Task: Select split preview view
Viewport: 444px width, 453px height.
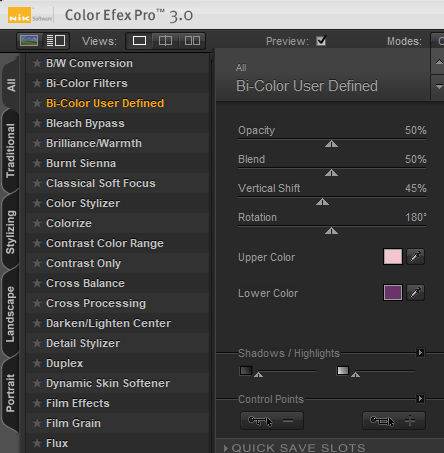Action: tap(165, 41)
